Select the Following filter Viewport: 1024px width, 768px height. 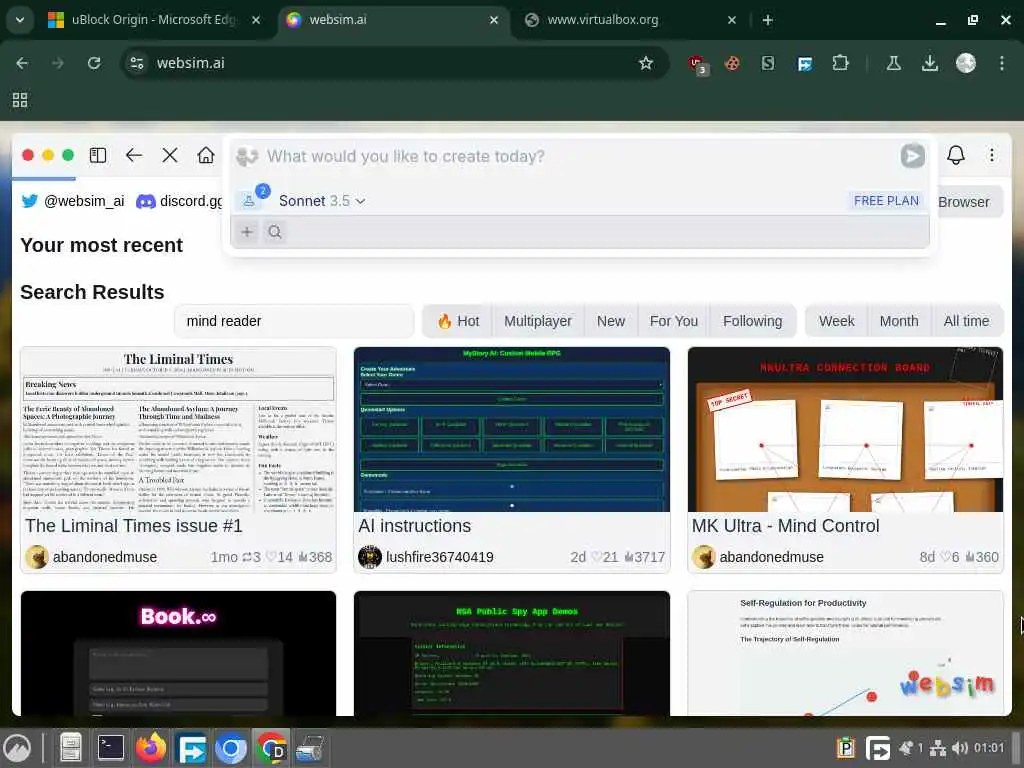tap(752, 321)
